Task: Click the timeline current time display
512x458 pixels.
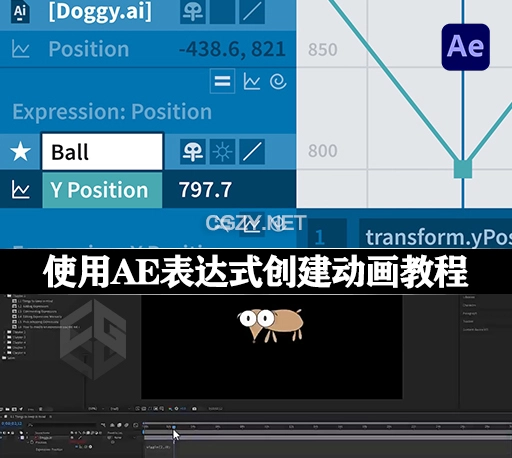Action: click(x=12, y=424)
